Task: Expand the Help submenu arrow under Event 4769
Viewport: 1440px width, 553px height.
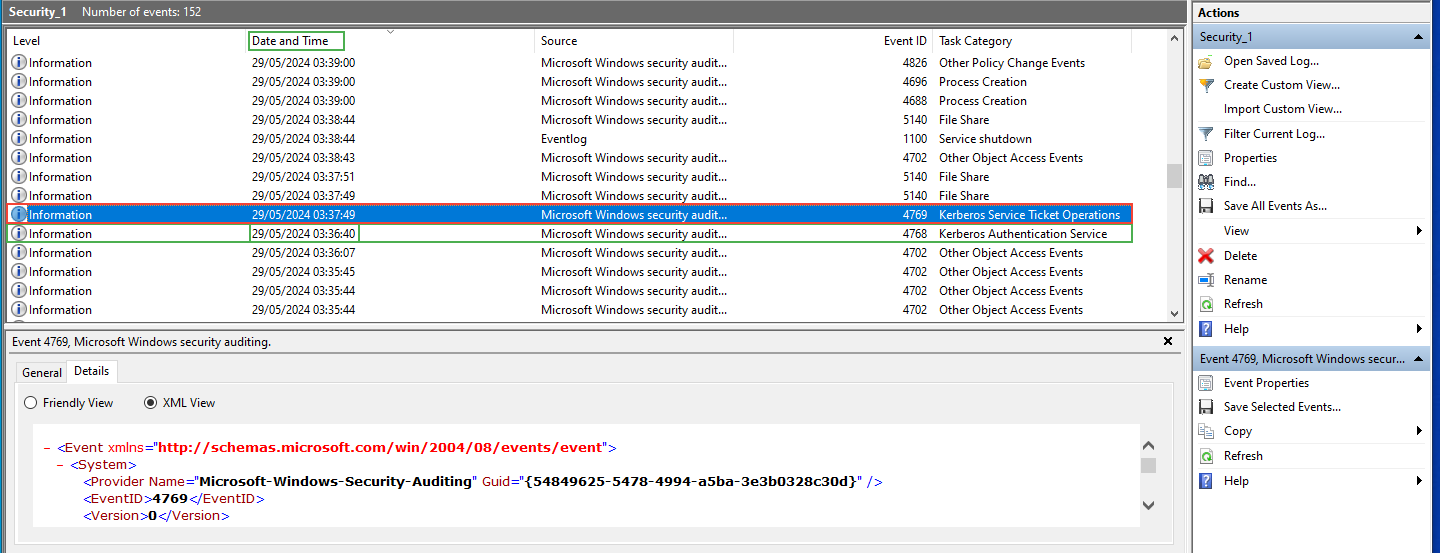Action: 1419,481
